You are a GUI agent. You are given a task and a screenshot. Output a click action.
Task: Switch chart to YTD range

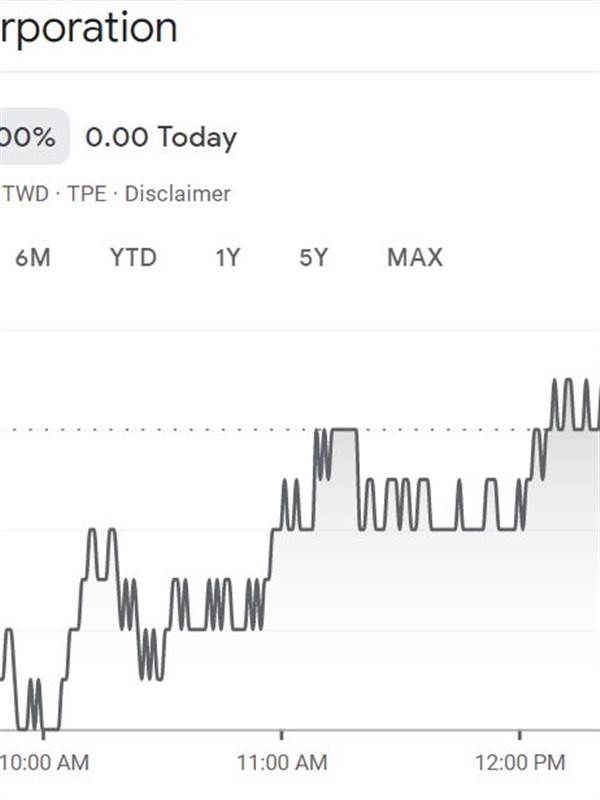click(x=133, y=257)
